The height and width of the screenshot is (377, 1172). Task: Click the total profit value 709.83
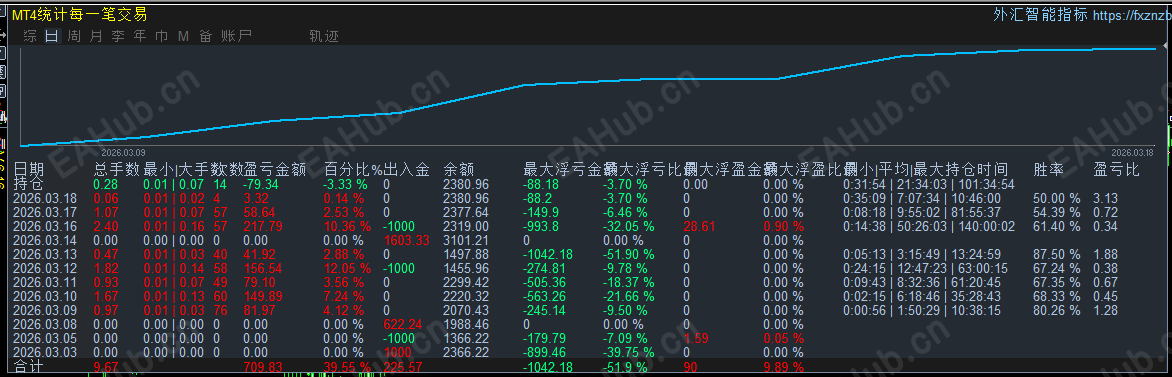pyautogui.click(x=263, y=367)
